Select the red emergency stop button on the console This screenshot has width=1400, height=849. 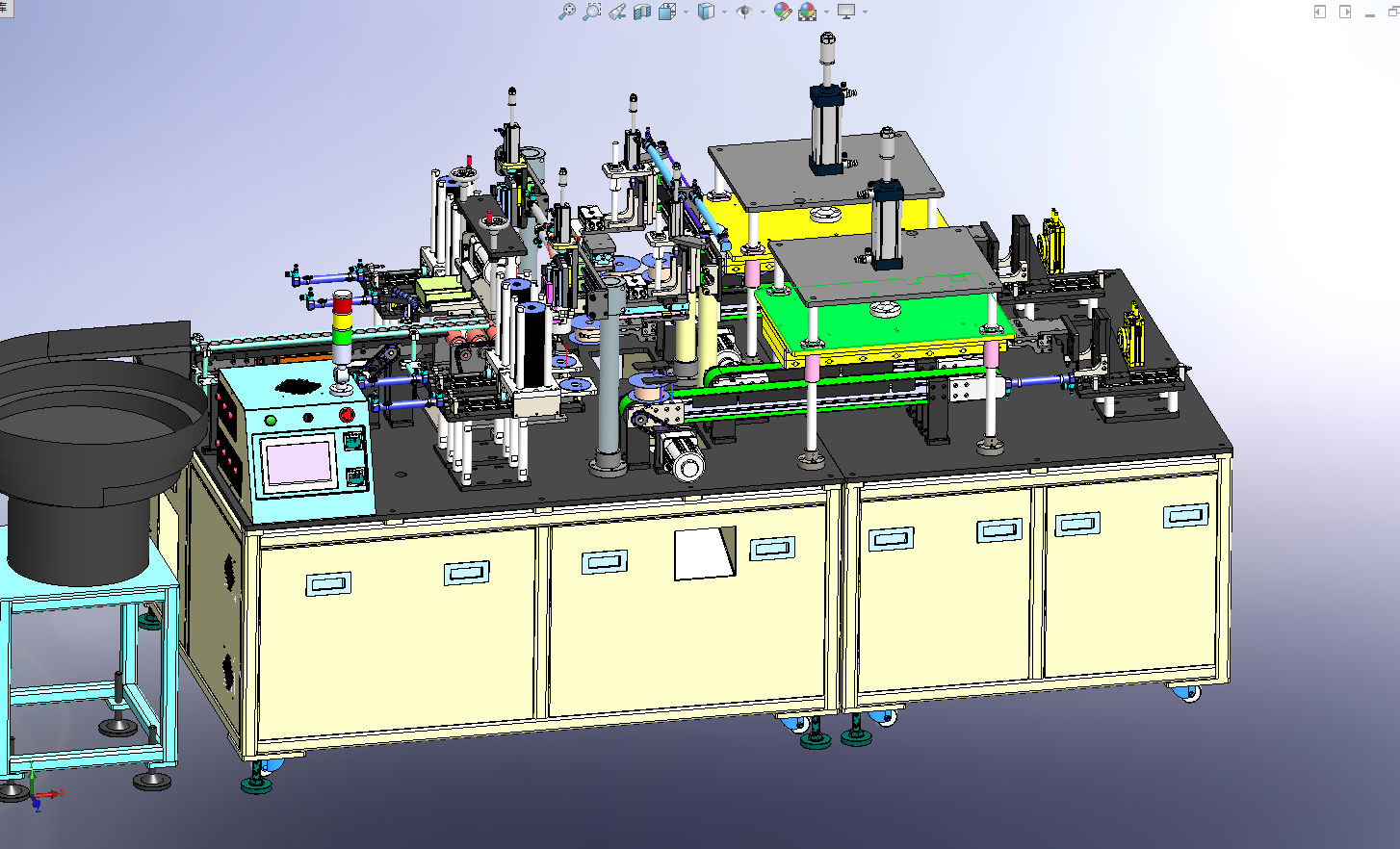click(347, 415)
